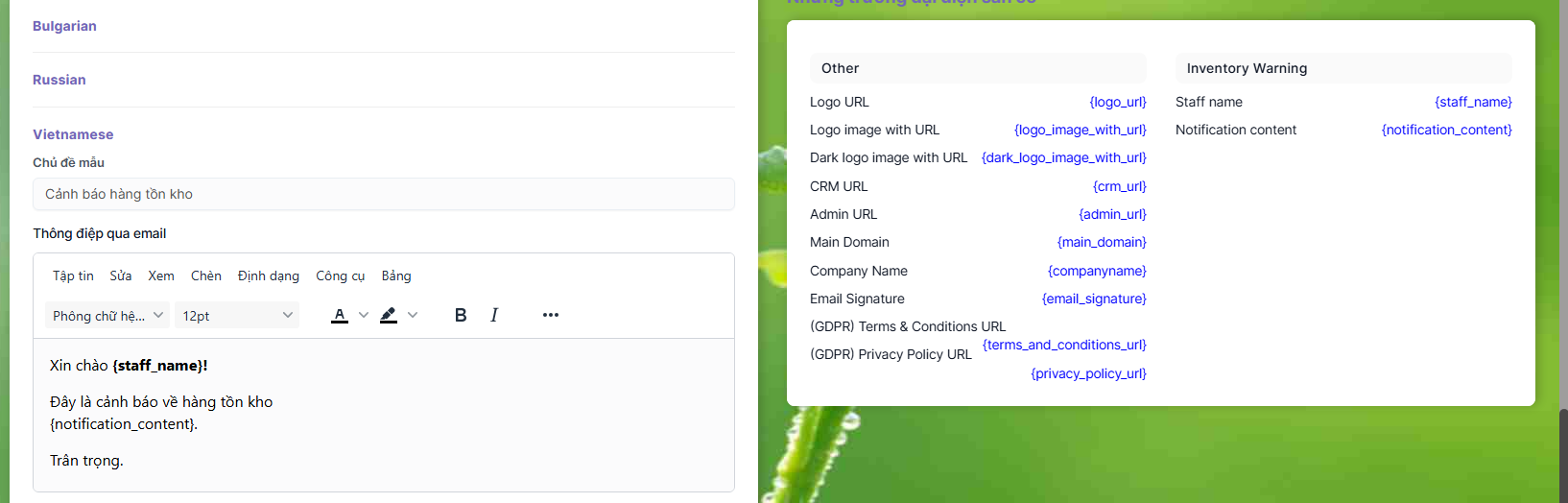Open highlight color dropdown arrow

tap(413, 315)
